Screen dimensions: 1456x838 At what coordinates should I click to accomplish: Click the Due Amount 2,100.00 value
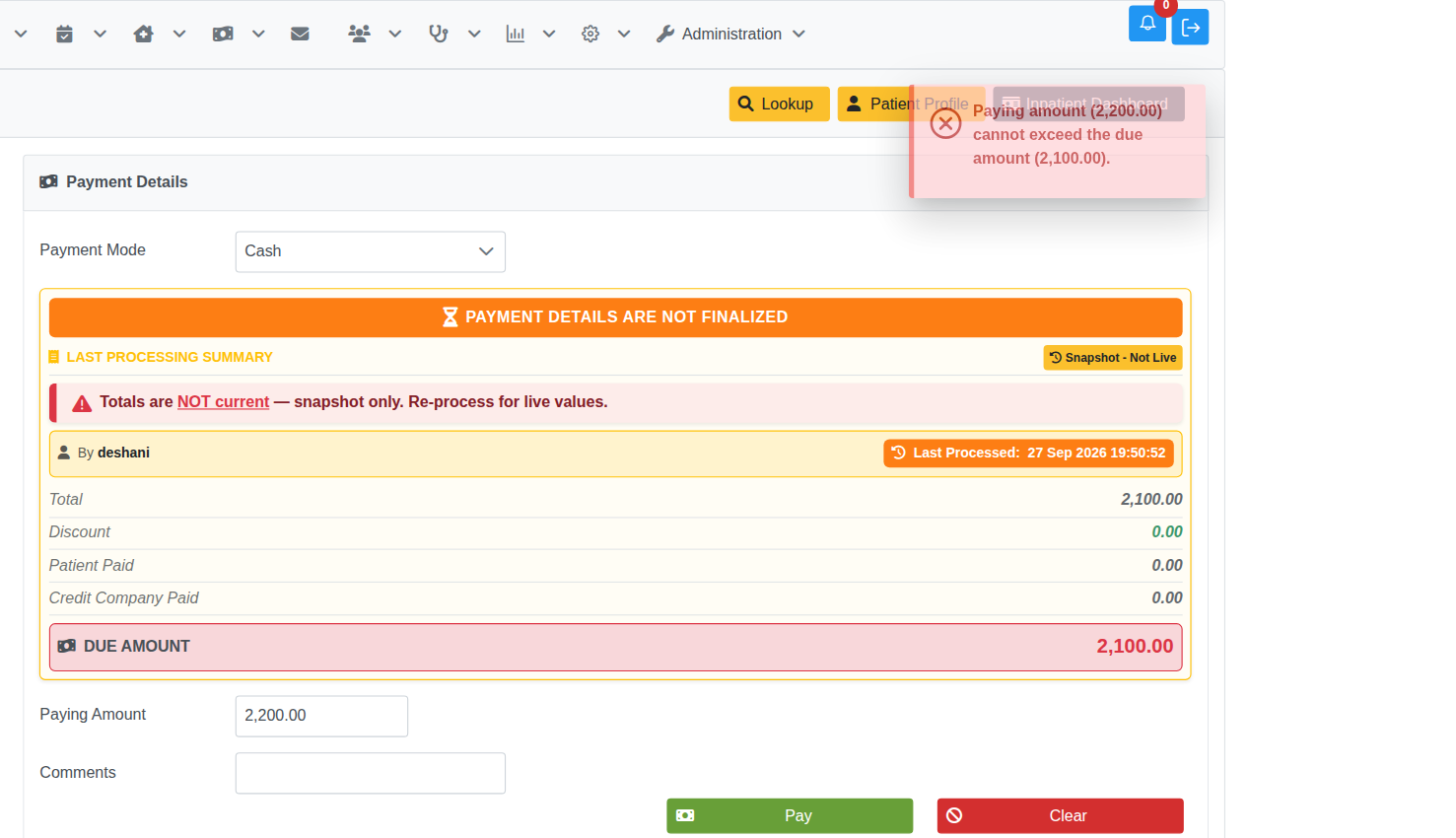point(1135,647)
